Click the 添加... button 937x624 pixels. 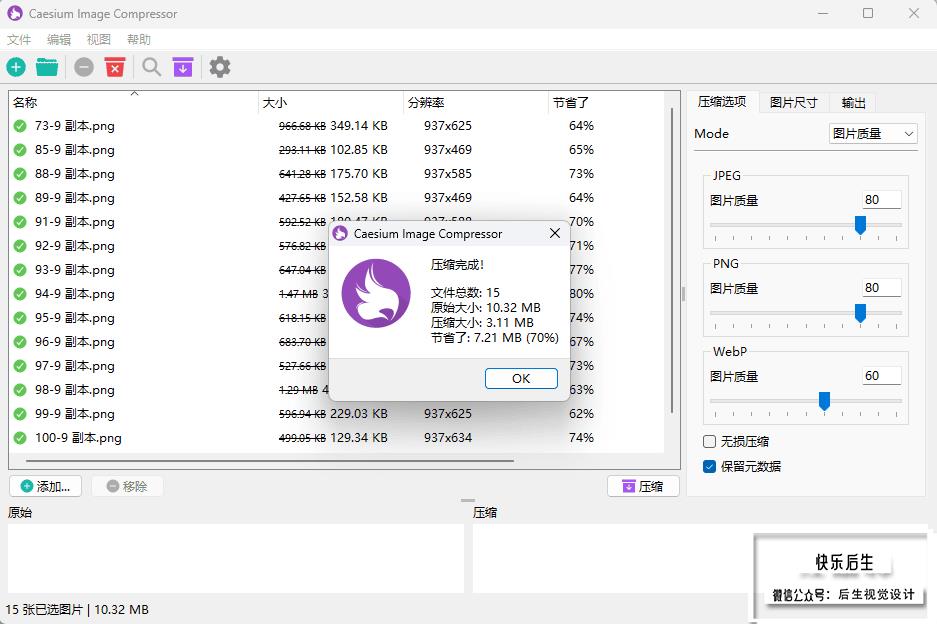pos(45,487)
